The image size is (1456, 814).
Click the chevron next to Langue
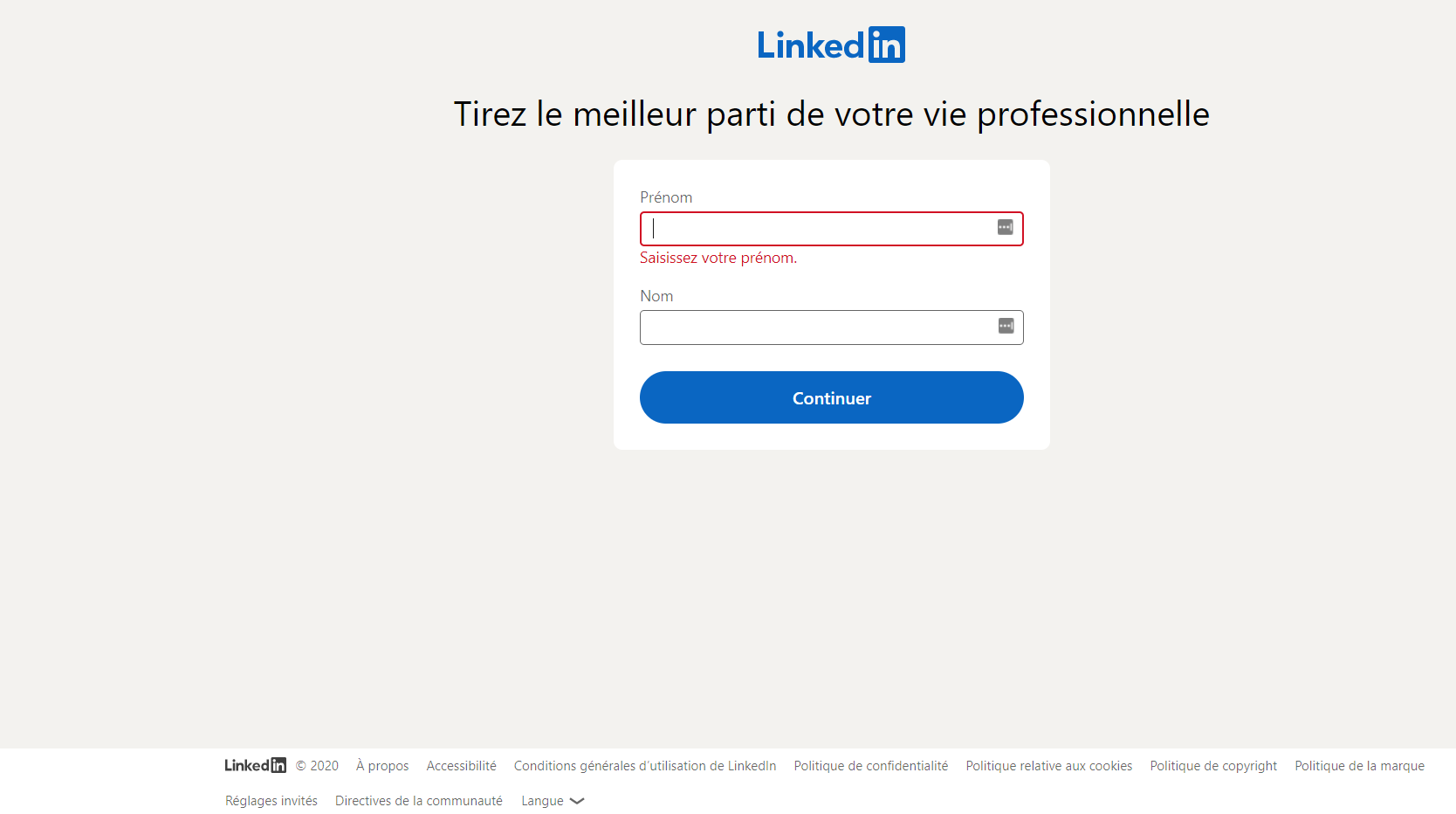coord(577,801)
